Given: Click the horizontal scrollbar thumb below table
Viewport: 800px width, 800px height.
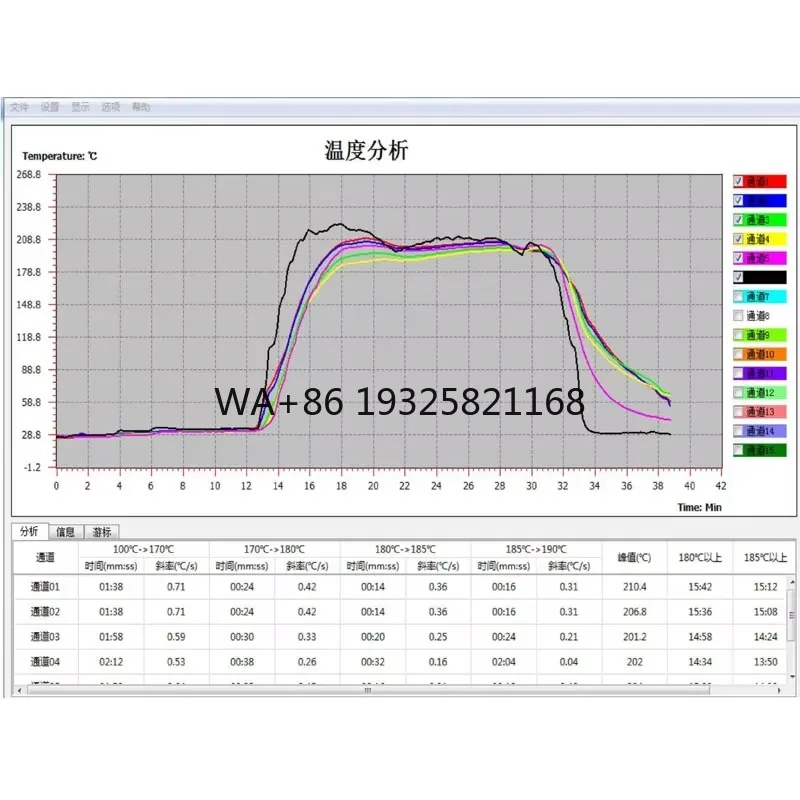Looking at the screenshot, I should (368, 690).
